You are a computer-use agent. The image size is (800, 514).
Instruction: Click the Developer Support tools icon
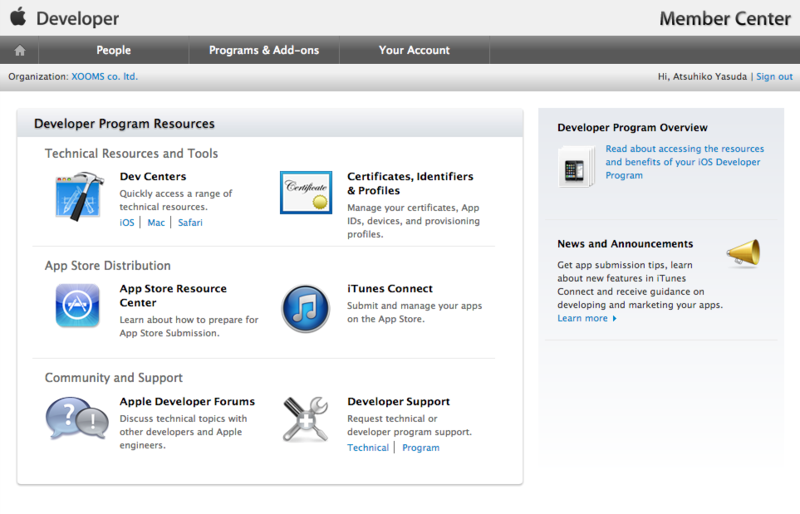pyautogui.click(x=306, y=419)
